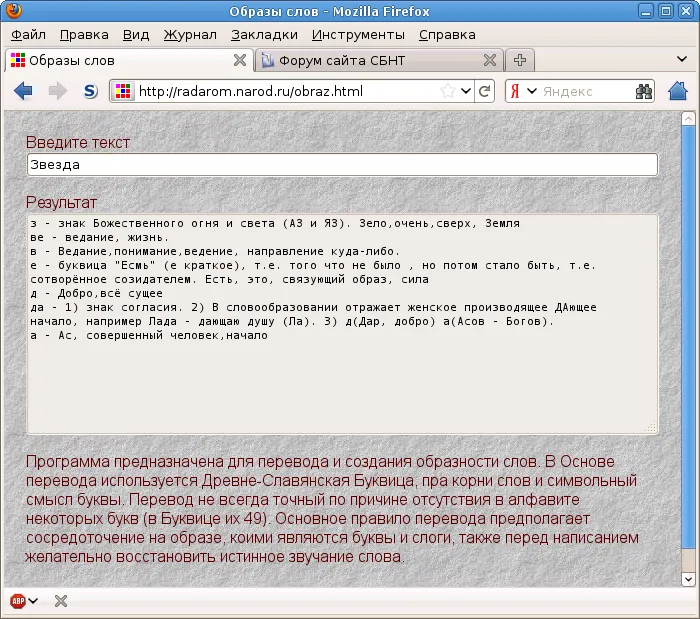Go to the Home page icon

[x=678, y=92]
